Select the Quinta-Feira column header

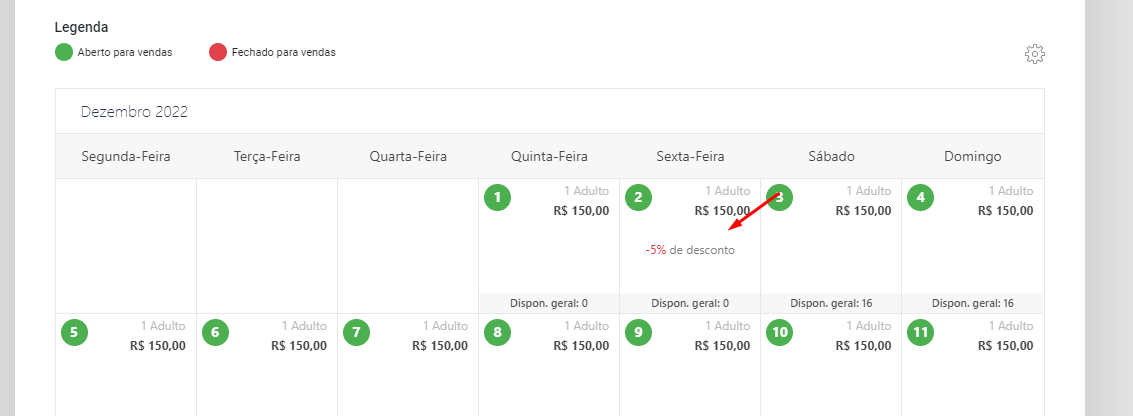pyautogui.click(x=549, y=156)
